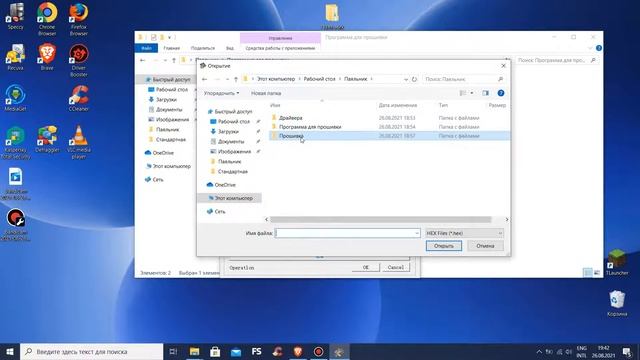Click the Up arrow in Open dialog
Viewport: 640px width, 360px height.
pyautogui.click(x=236, y=79)
